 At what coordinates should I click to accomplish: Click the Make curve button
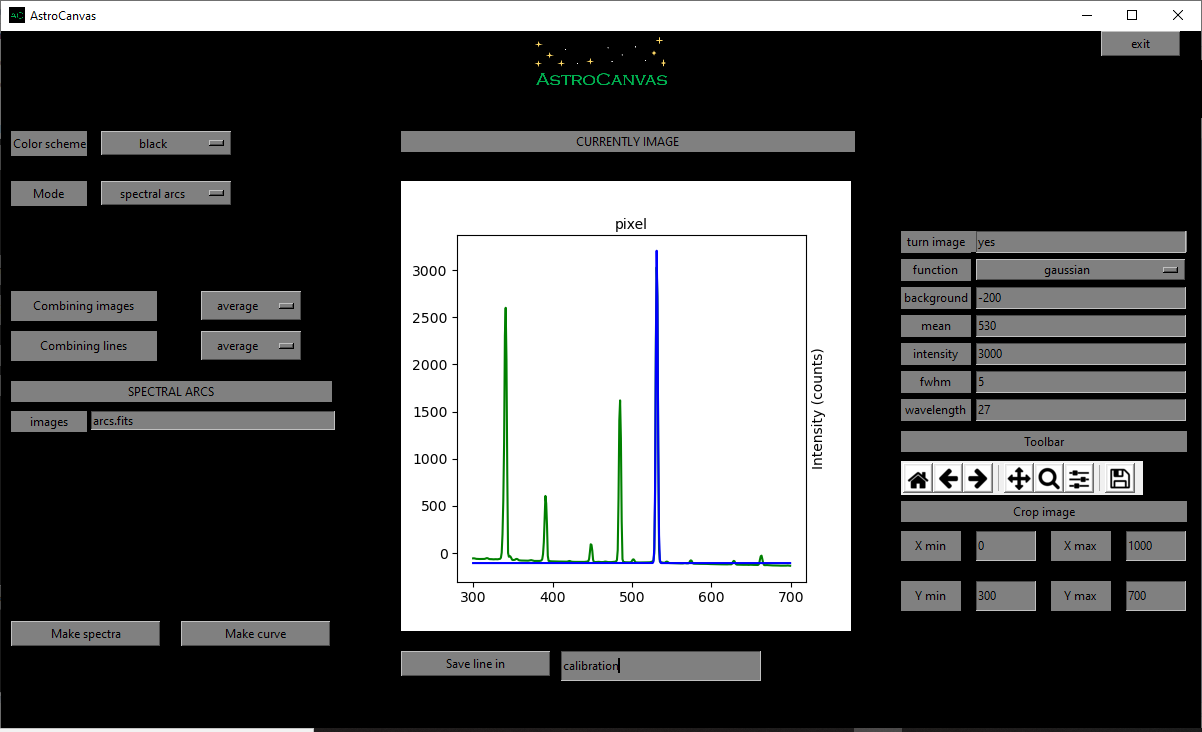pos(256,633)
